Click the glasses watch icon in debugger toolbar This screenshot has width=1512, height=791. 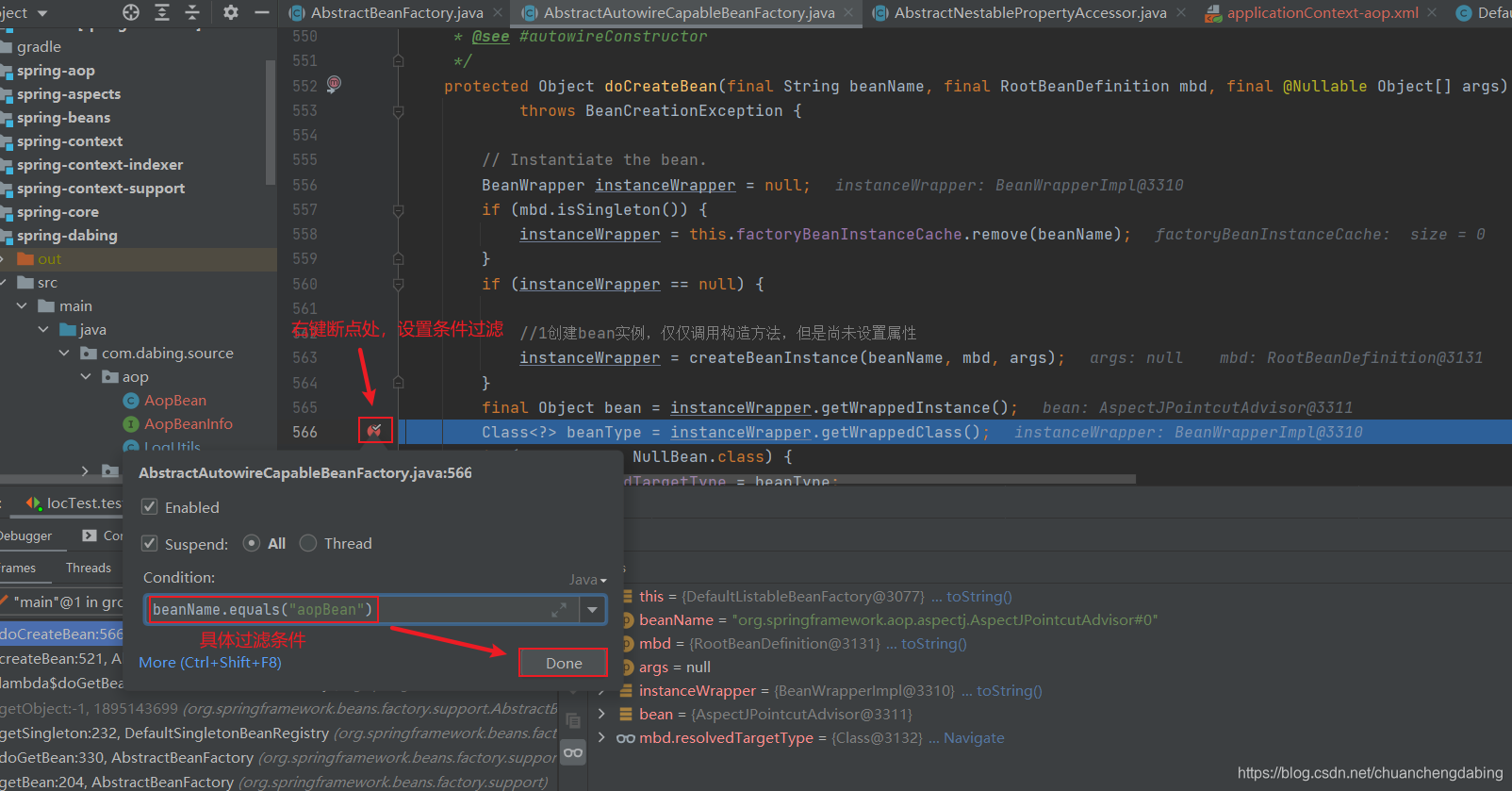tap(573, 752)
